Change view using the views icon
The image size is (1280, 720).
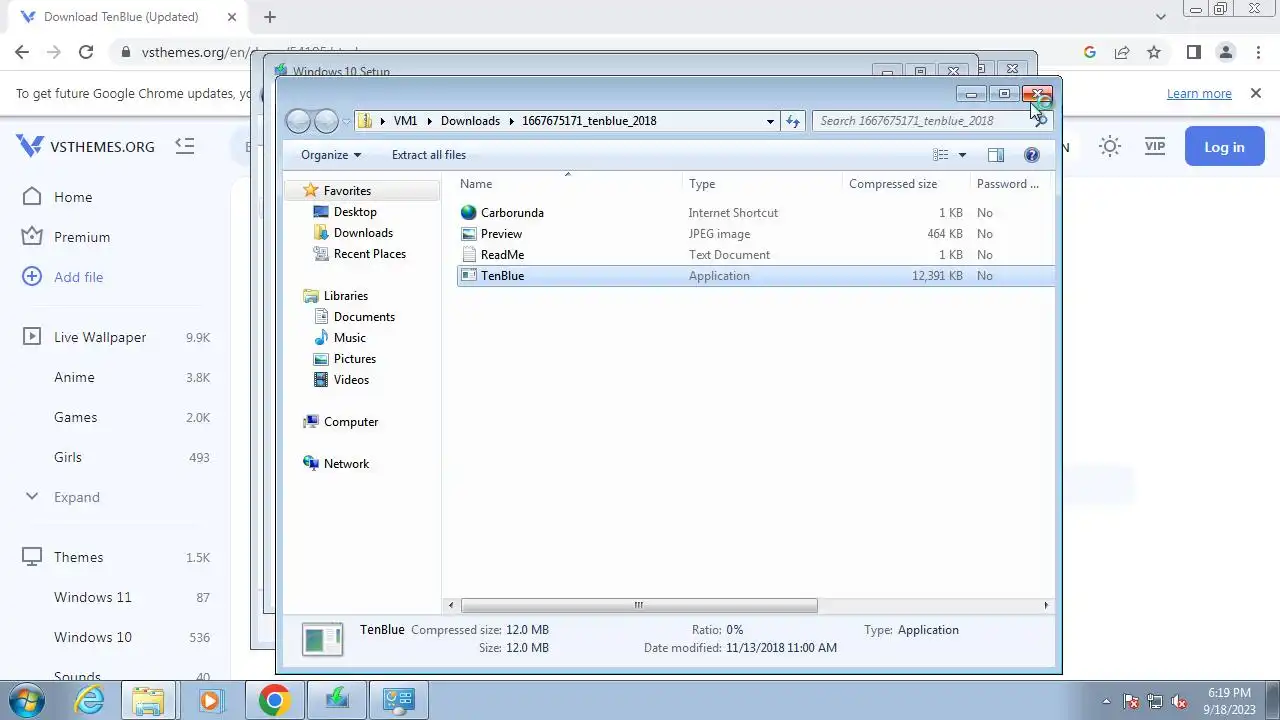click(941, 155)
